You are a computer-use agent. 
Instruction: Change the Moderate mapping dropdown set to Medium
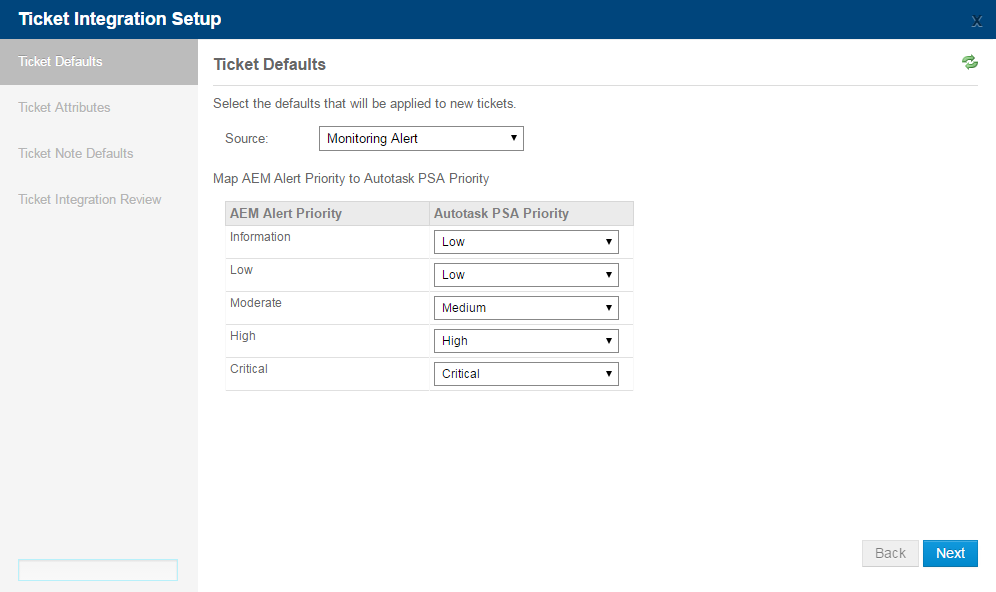click(x=526, y=308)
